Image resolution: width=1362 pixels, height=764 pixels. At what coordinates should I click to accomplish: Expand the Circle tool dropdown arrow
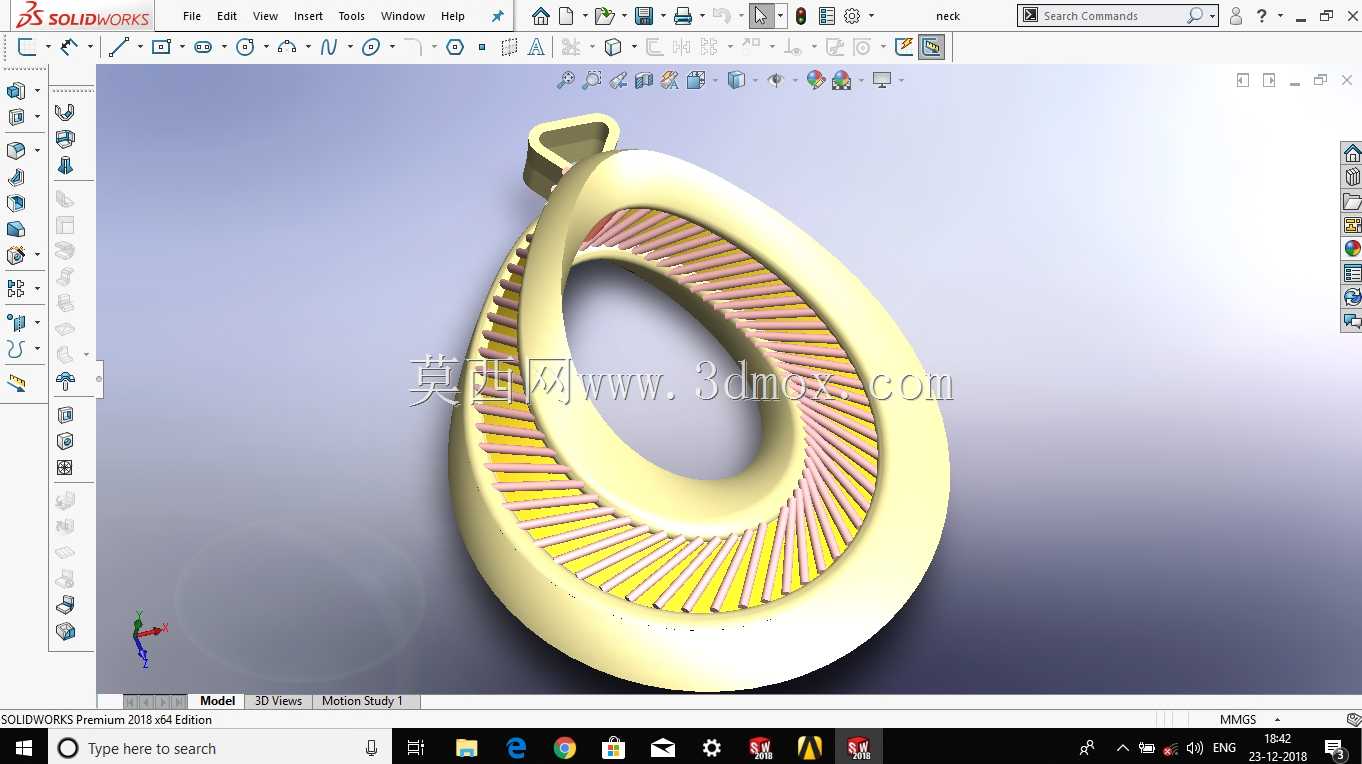(x=264, y=47)
